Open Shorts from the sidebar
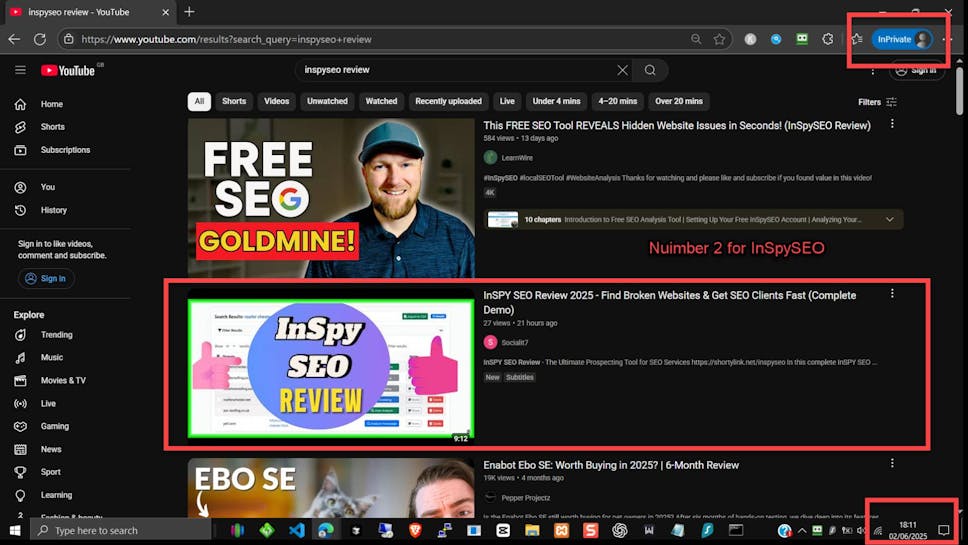 click(x=52, y=127)
